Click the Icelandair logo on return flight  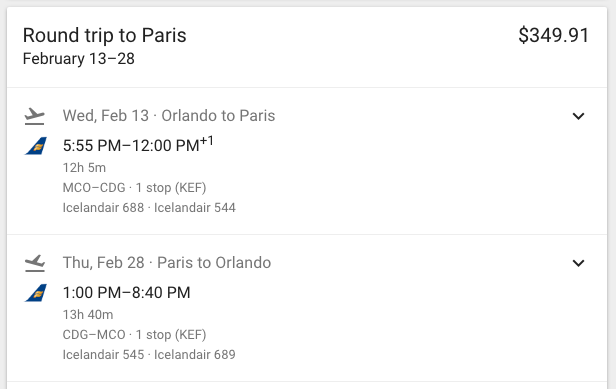coord(36,293)
